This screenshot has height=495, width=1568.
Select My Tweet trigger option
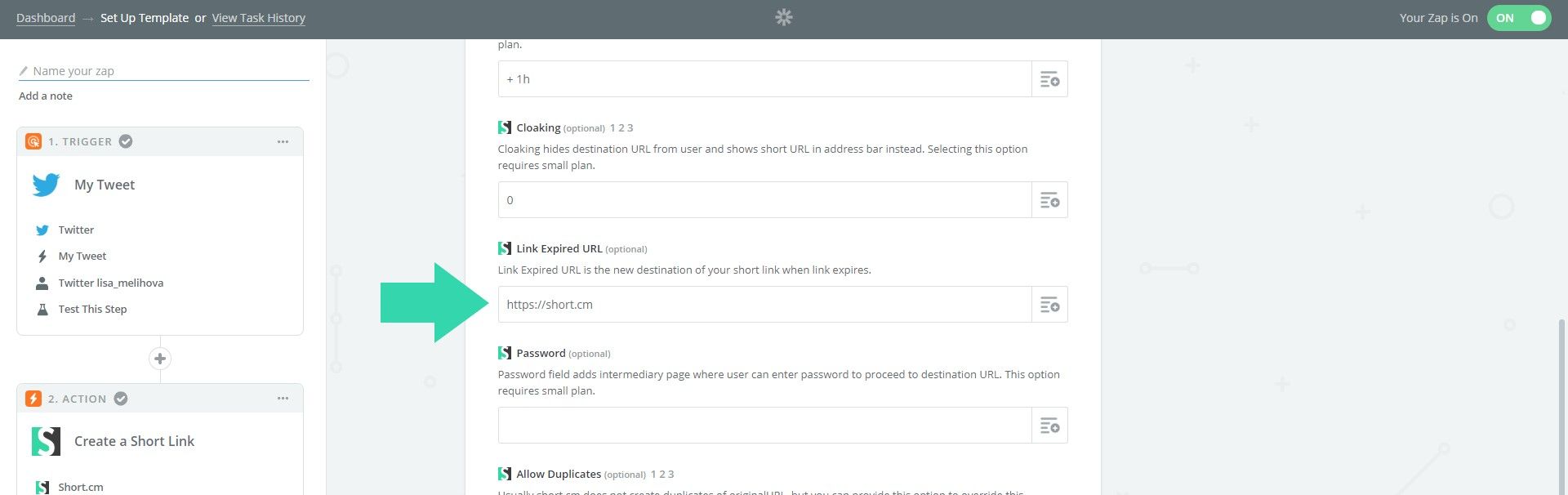point(82,256)
